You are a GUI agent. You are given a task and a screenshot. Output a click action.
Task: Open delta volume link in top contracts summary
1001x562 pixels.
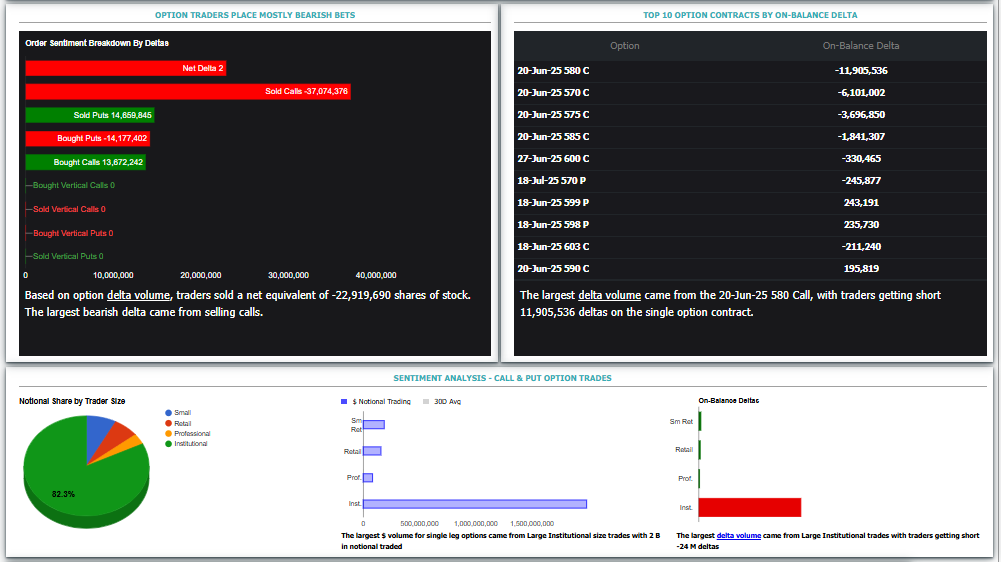coord(610,295)
